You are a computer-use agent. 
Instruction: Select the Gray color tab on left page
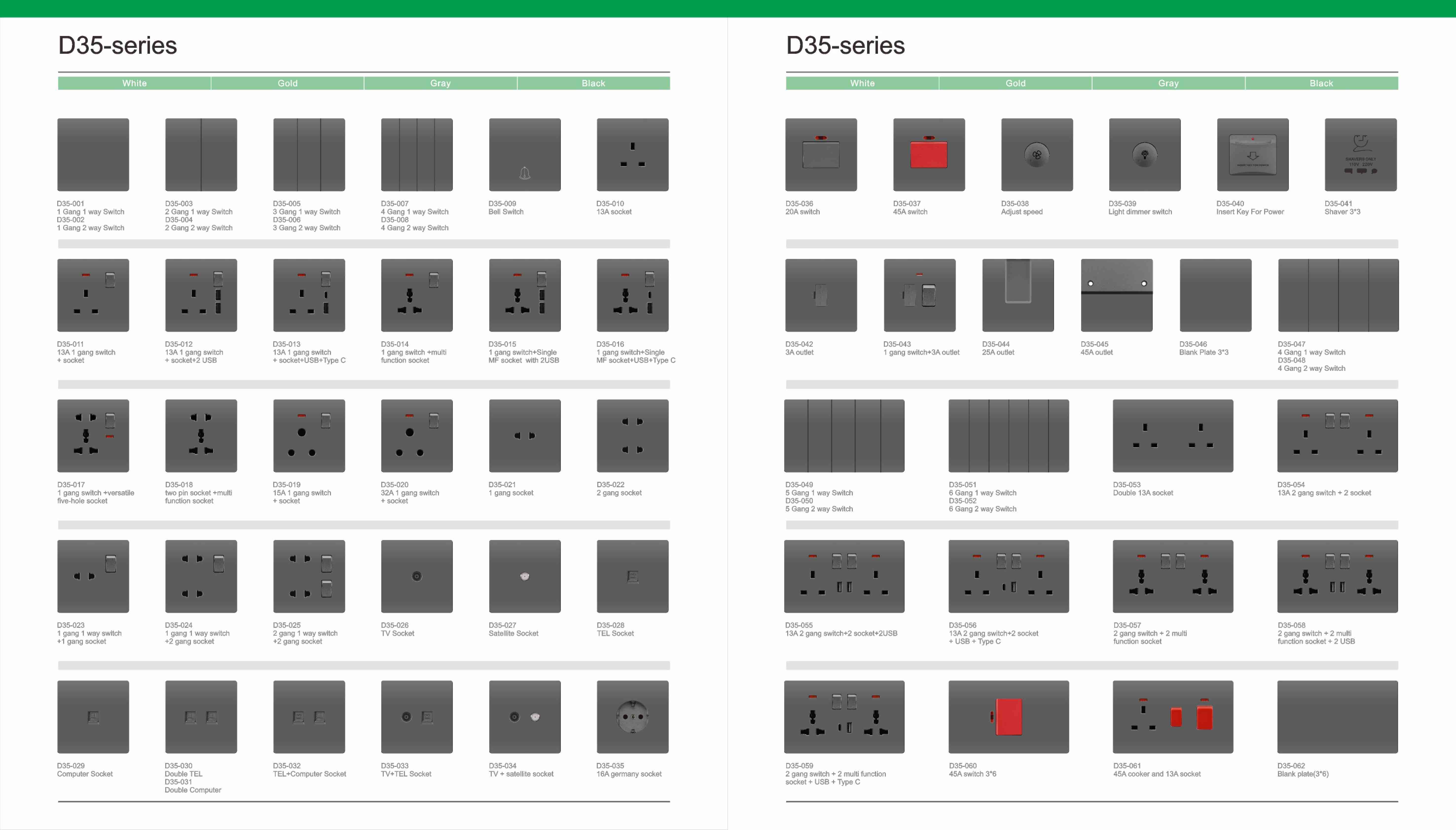(440, 83)
